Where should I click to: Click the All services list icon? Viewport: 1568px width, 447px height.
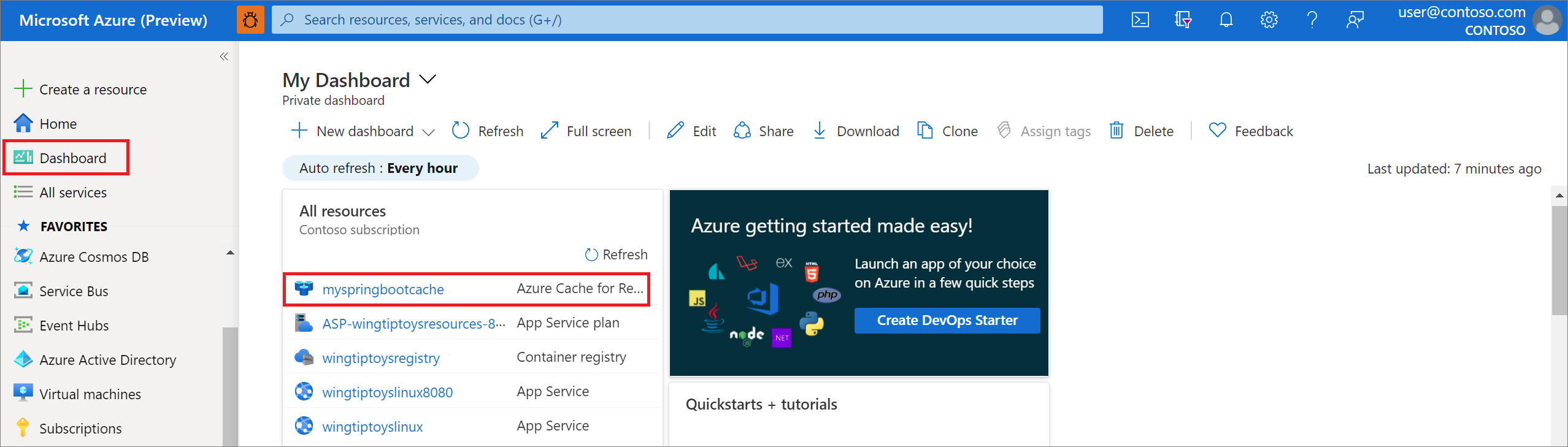pyautogui.click(x=23, y=192)
